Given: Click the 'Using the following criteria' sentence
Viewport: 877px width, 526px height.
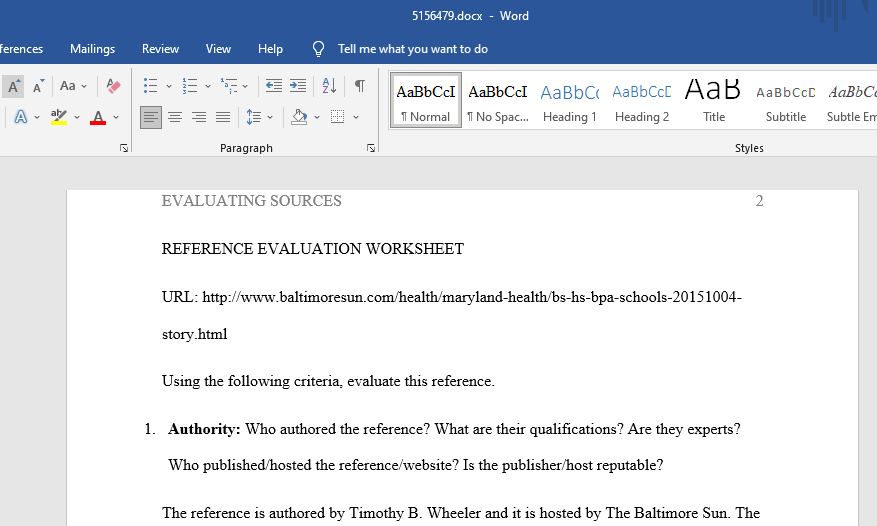Looking at the screenshot, I should [328, 381].
